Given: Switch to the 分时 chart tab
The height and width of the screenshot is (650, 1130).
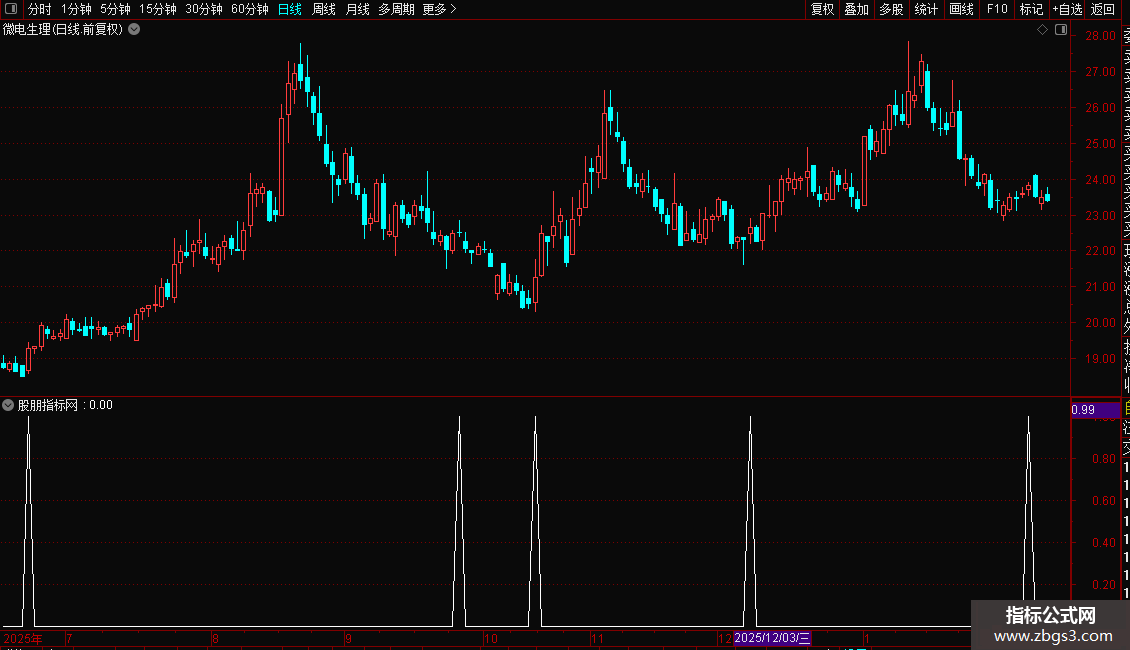Looking at the screenshot, I should [40, 9].
